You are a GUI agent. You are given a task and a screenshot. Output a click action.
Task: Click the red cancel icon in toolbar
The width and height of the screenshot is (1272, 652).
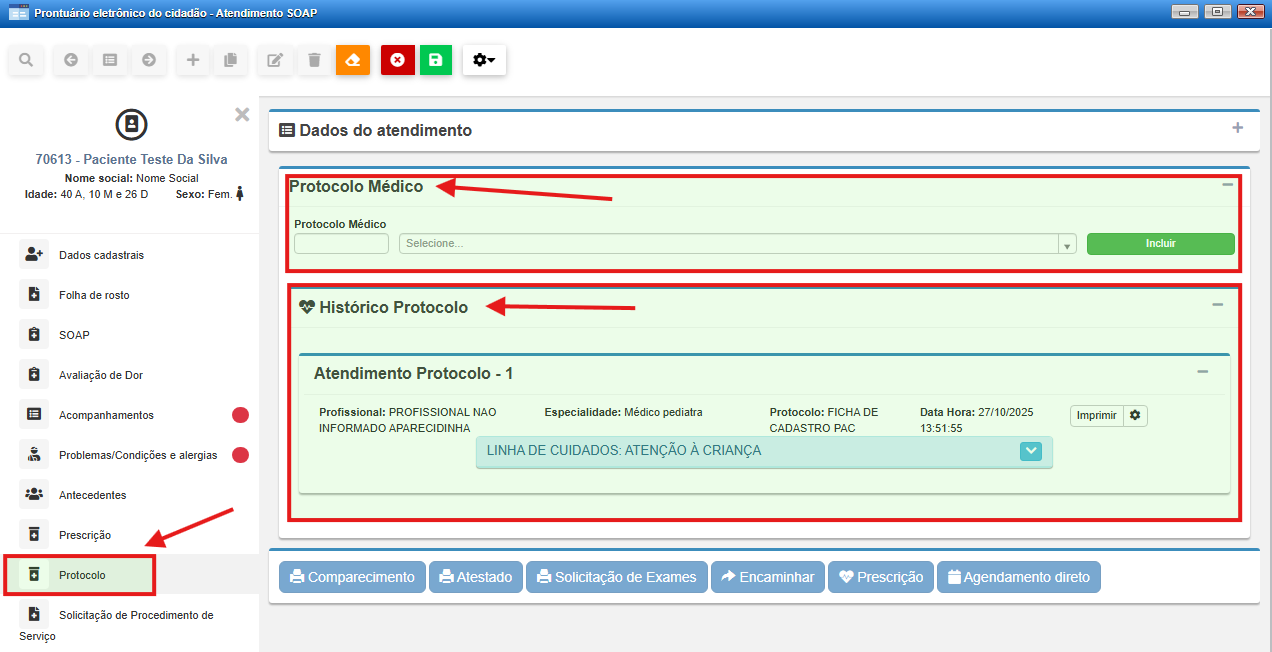[x=397, y=60]
